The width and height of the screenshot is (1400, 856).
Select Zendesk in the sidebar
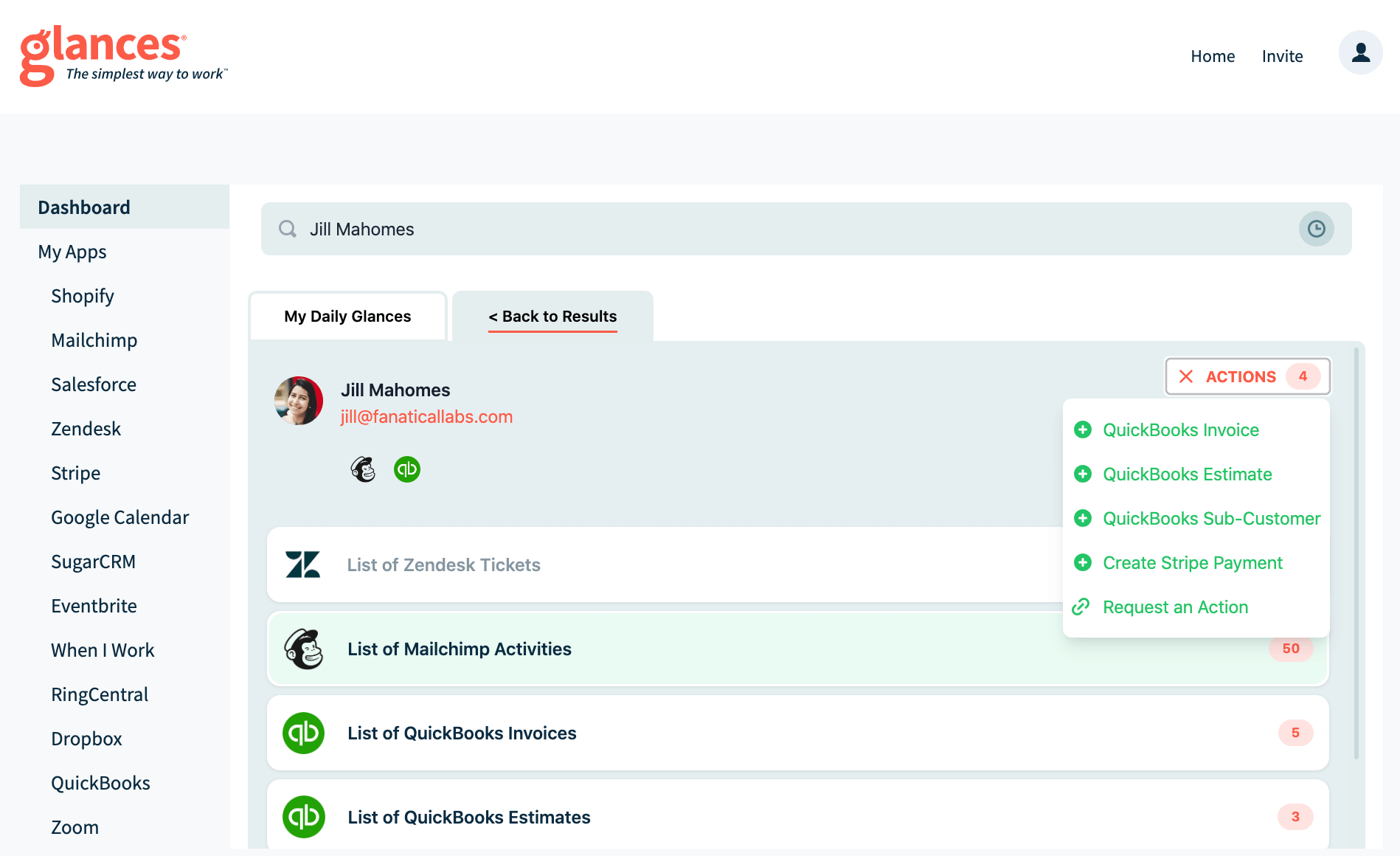86,429
